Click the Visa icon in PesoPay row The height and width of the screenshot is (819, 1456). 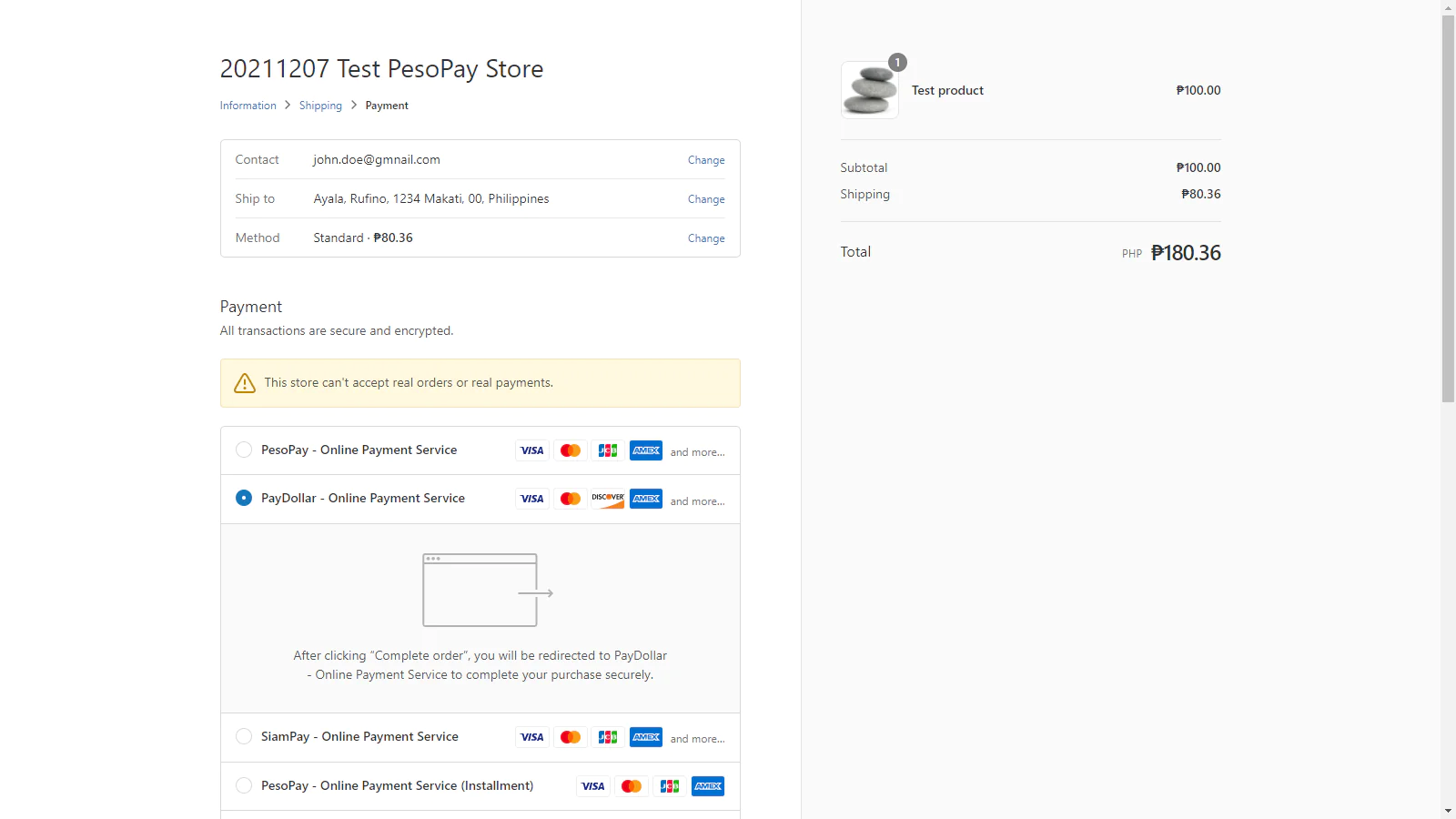(532, 450)
